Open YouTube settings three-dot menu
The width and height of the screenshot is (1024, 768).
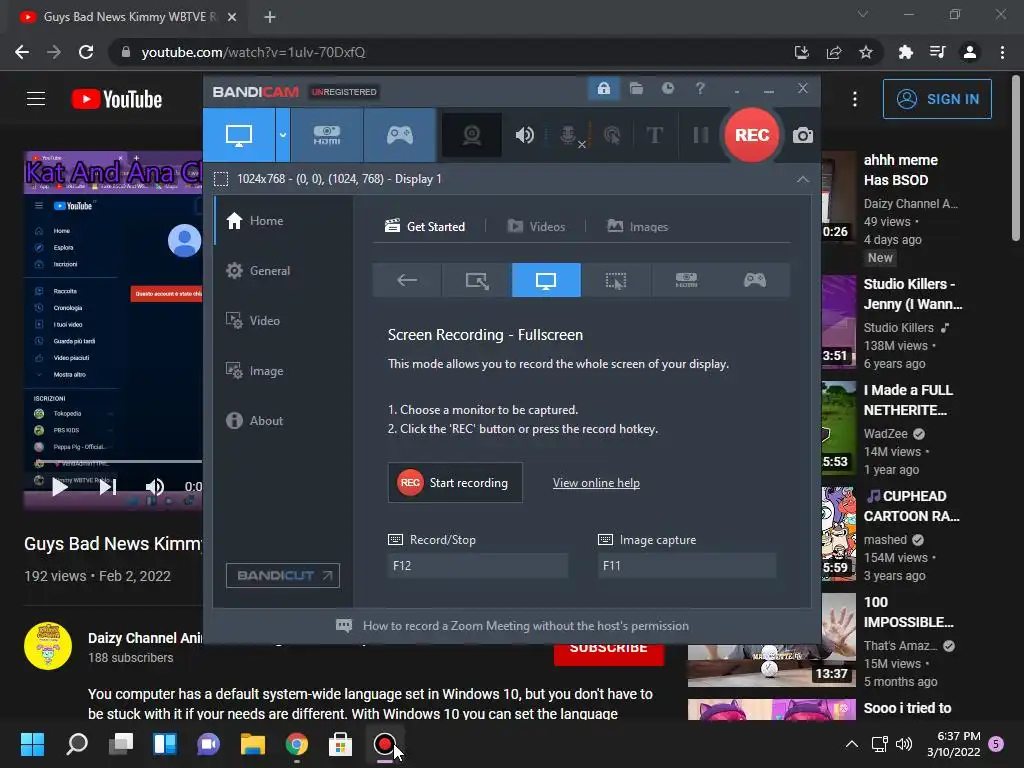tap(855, 99)
